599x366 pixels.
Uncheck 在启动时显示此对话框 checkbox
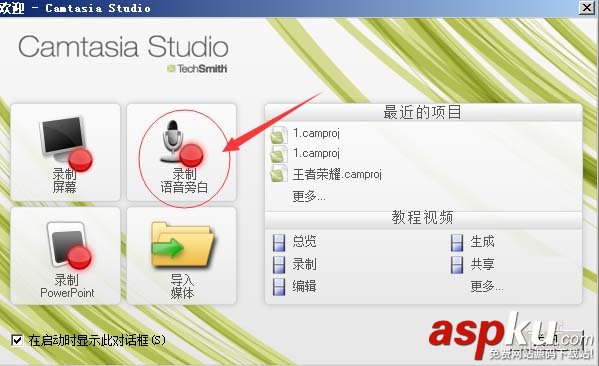pos(17,340)
